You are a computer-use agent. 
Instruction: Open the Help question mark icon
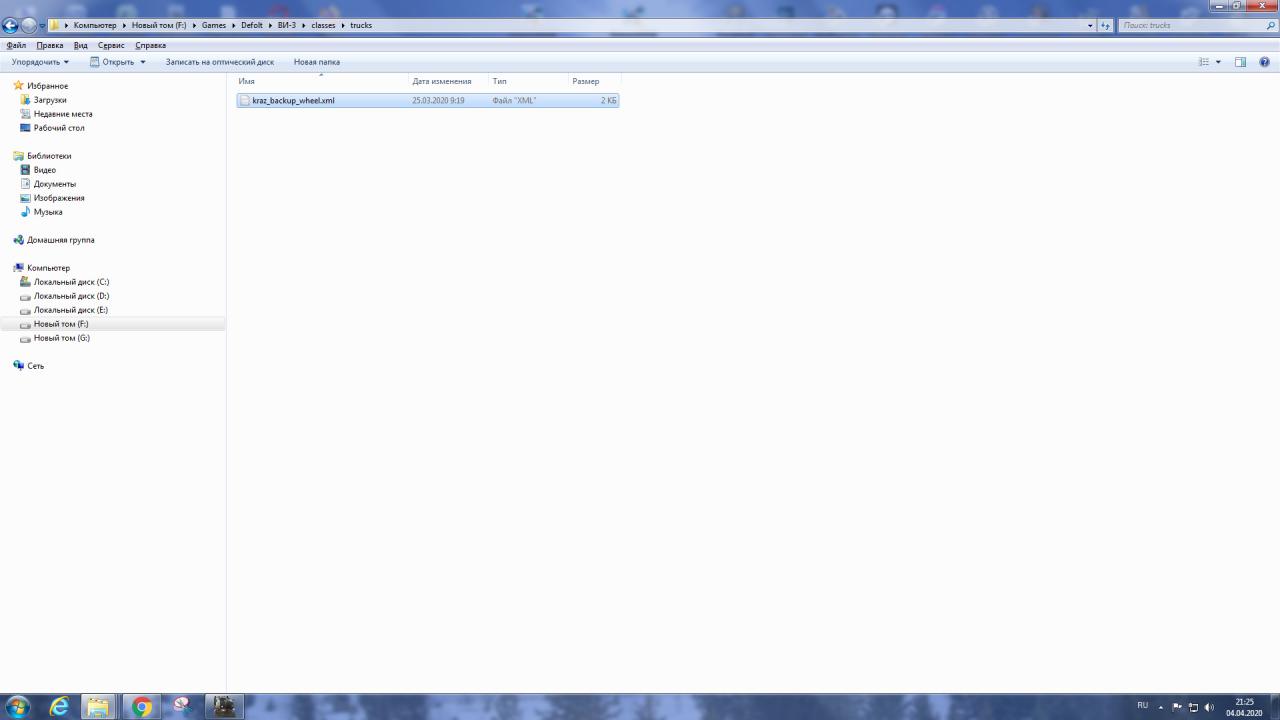click(1265, 62)
